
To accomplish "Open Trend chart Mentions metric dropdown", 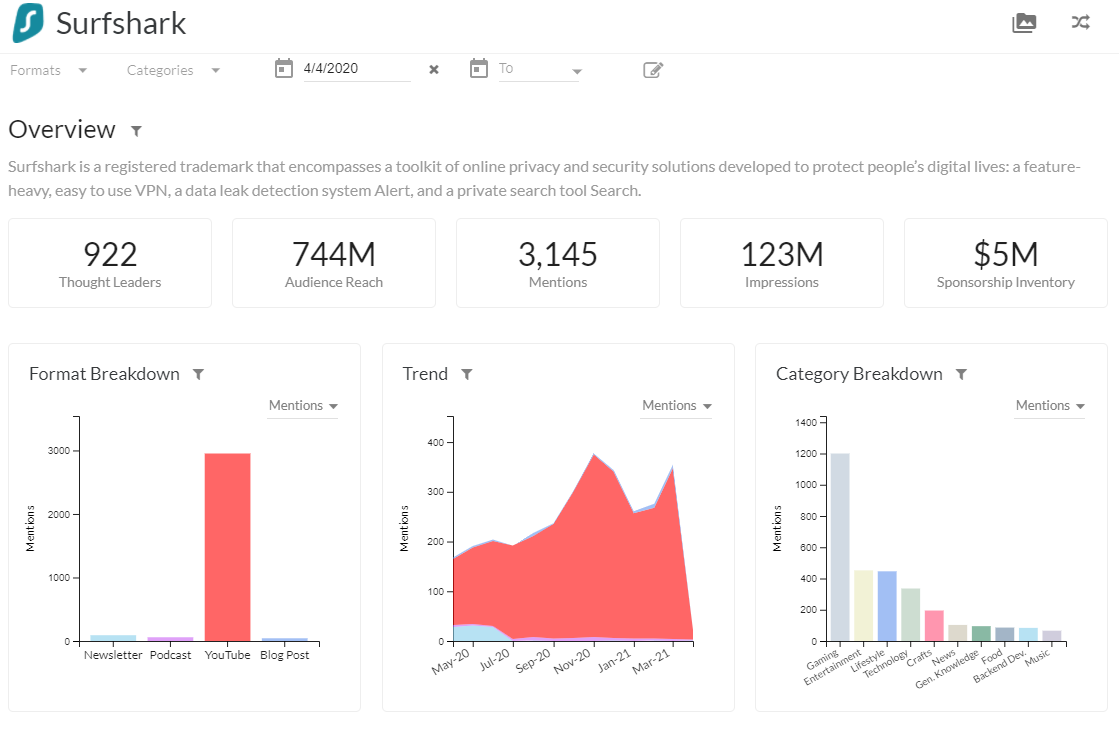I will [677, 405].
